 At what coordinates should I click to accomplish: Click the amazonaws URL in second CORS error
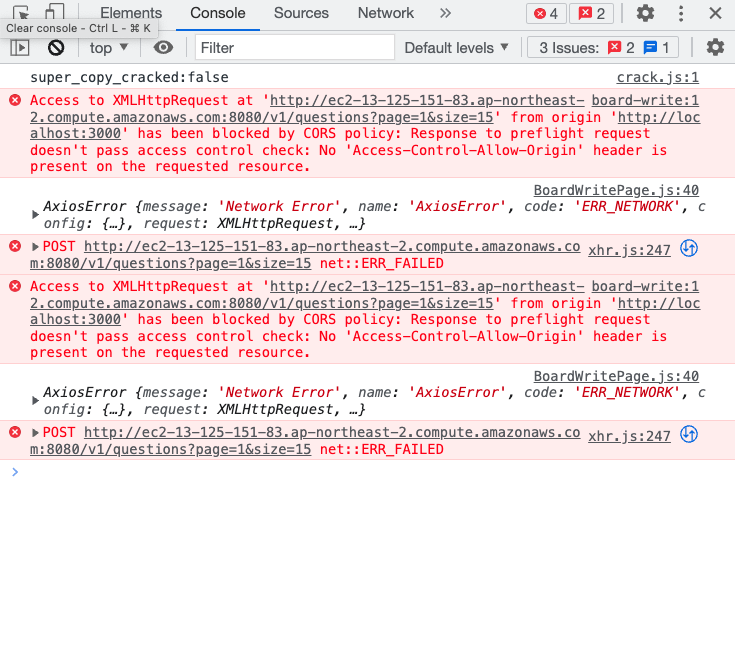[x=307, y=295]
